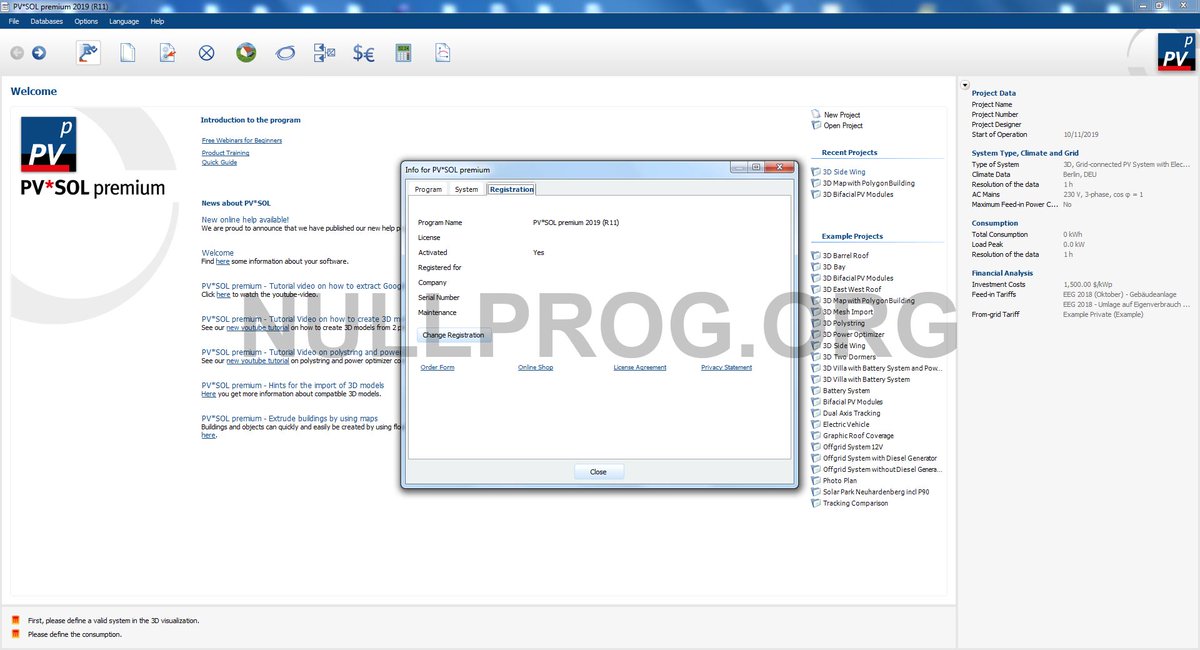
Task: Open Free Webinars for Beginners link
Action: [x=242, y=141]
